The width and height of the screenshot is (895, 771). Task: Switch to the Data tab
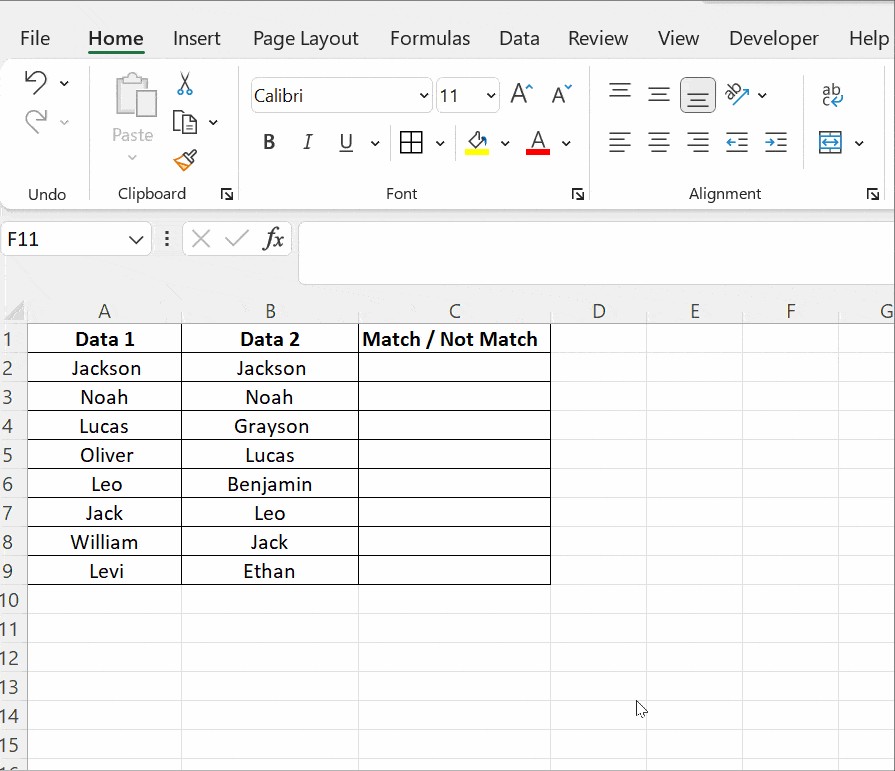point(519,38)
